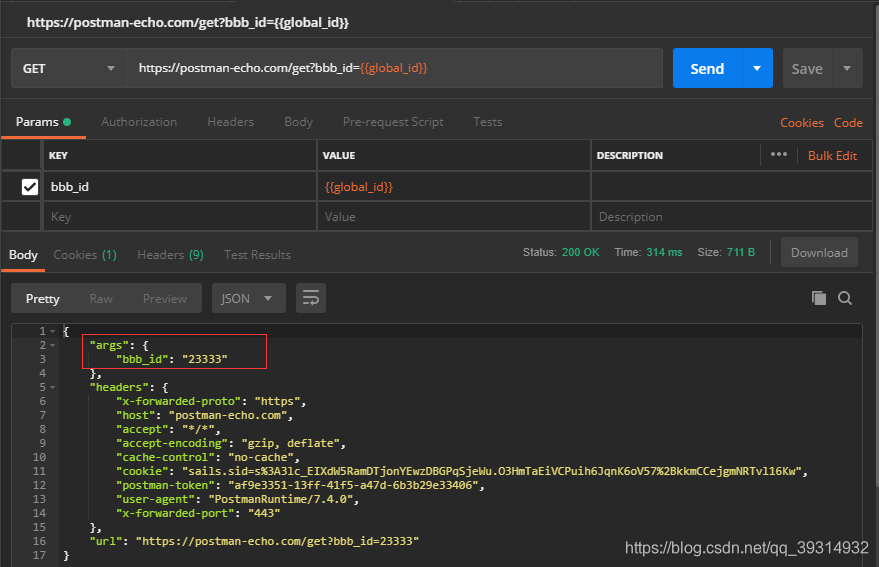Switch to the response Body tab

tap(23, 255)
